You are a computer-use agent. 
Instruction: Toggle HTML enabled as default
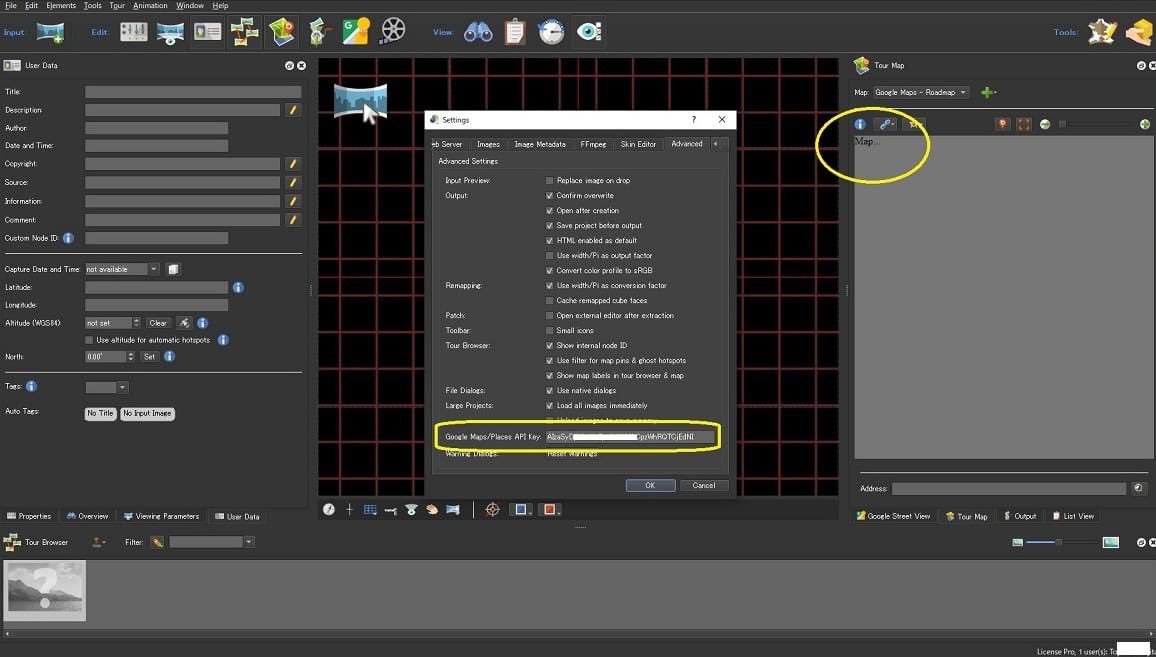(x=549, y=240)
